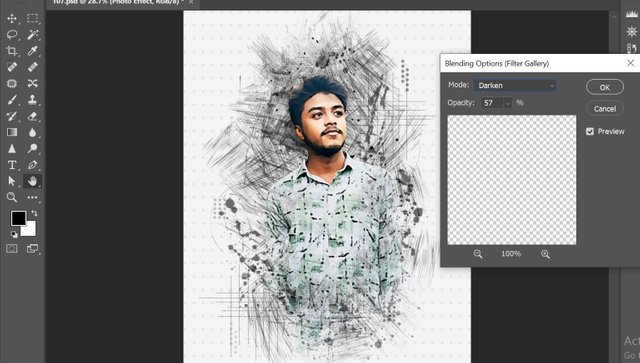Change the screen mode

point(33,249)
